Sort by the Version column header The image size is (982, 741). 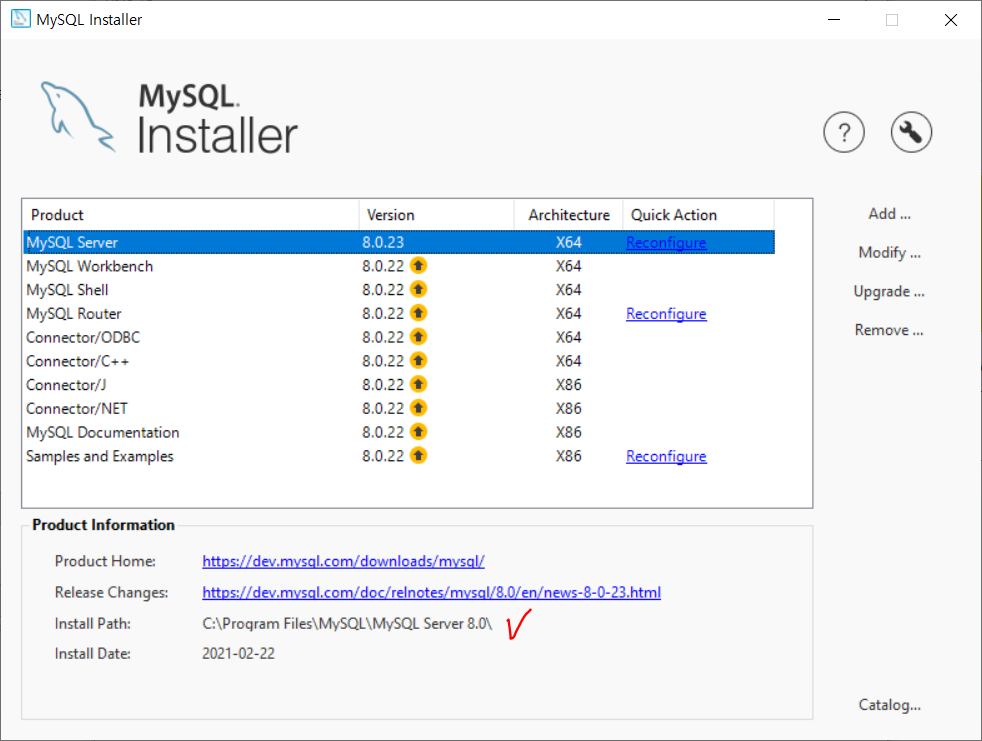click(x=437, y=215)
